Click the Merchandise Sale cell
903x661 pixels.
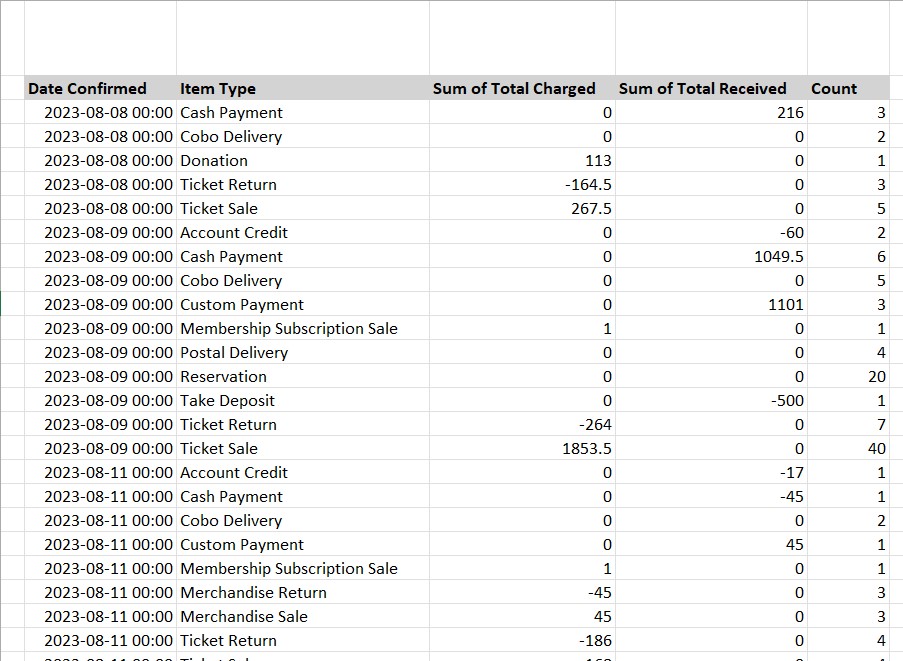[302, 617]
